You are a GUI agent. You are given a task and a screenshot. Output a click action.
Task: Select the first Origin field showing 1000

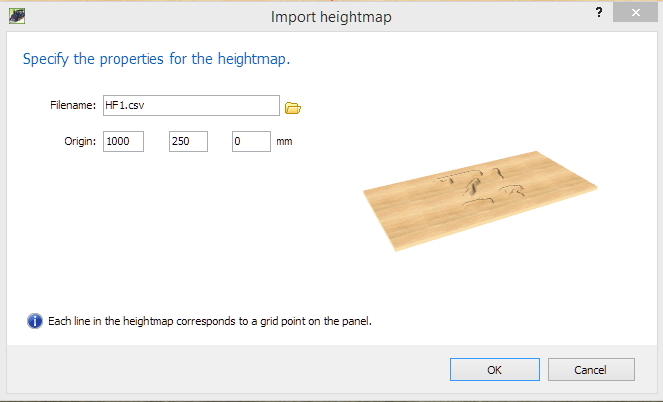[x=123, y=141]
